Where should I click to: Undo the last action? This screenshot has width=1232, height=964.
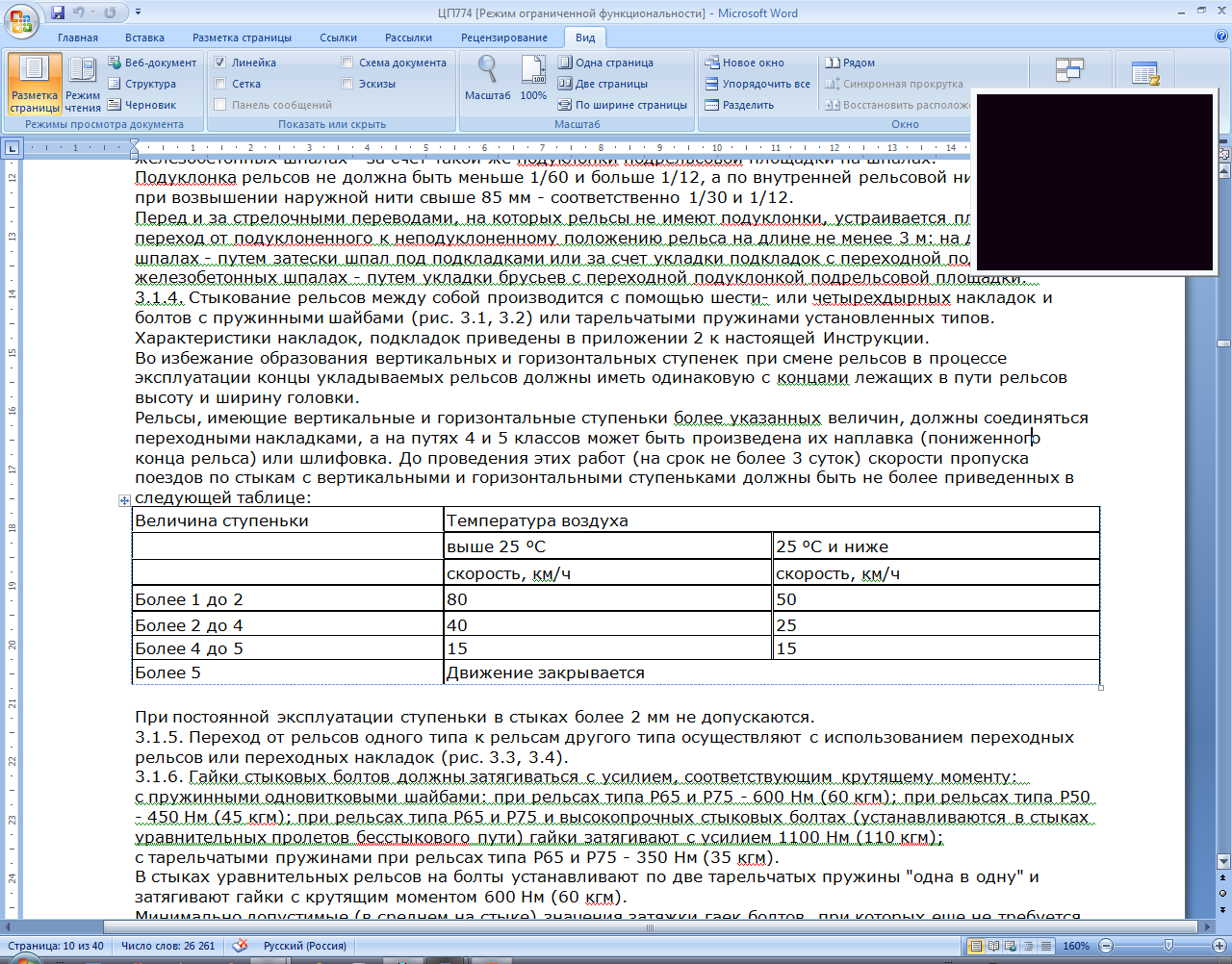click(80, 13)
